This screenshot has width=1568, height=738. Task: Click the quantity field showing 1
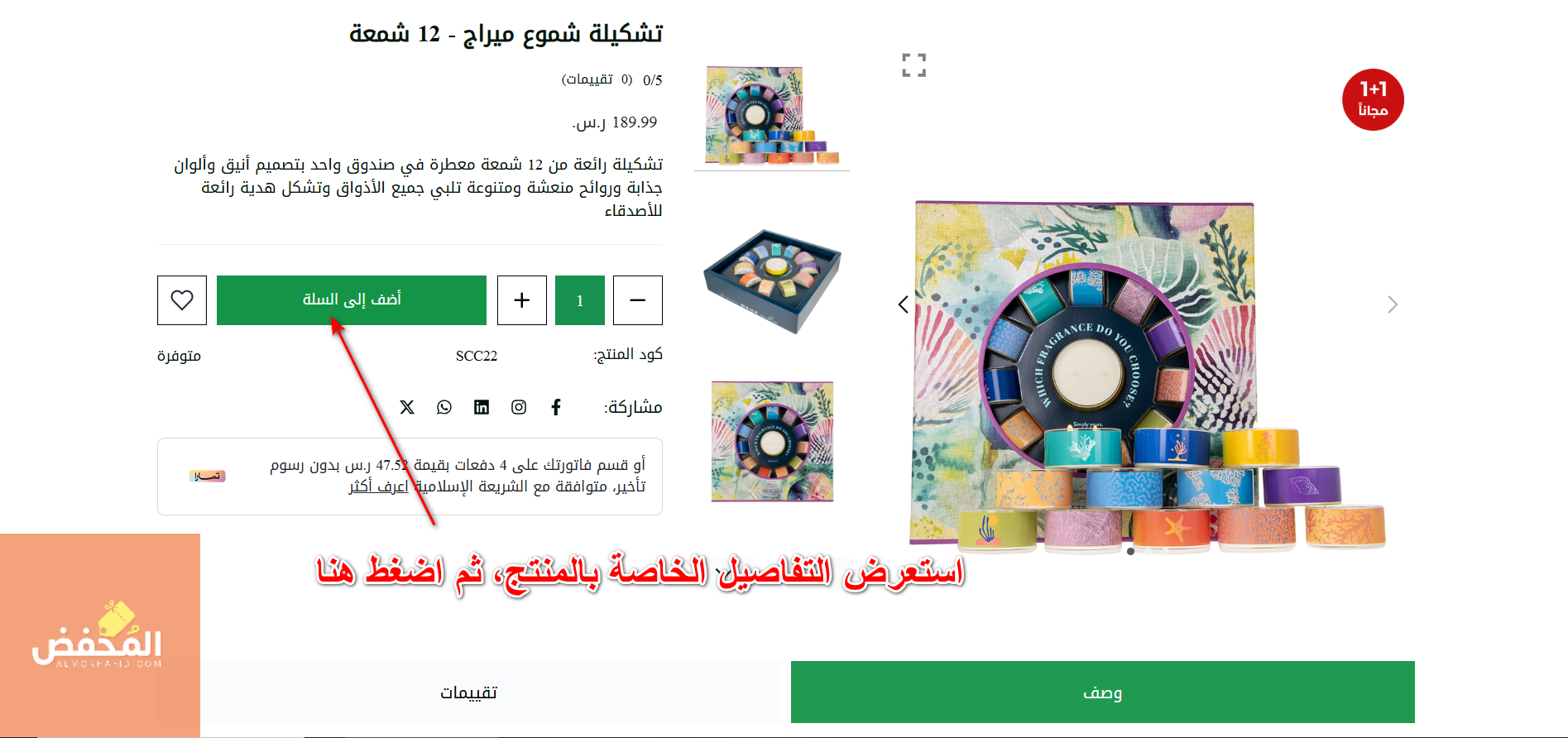[x=580, y=300]
